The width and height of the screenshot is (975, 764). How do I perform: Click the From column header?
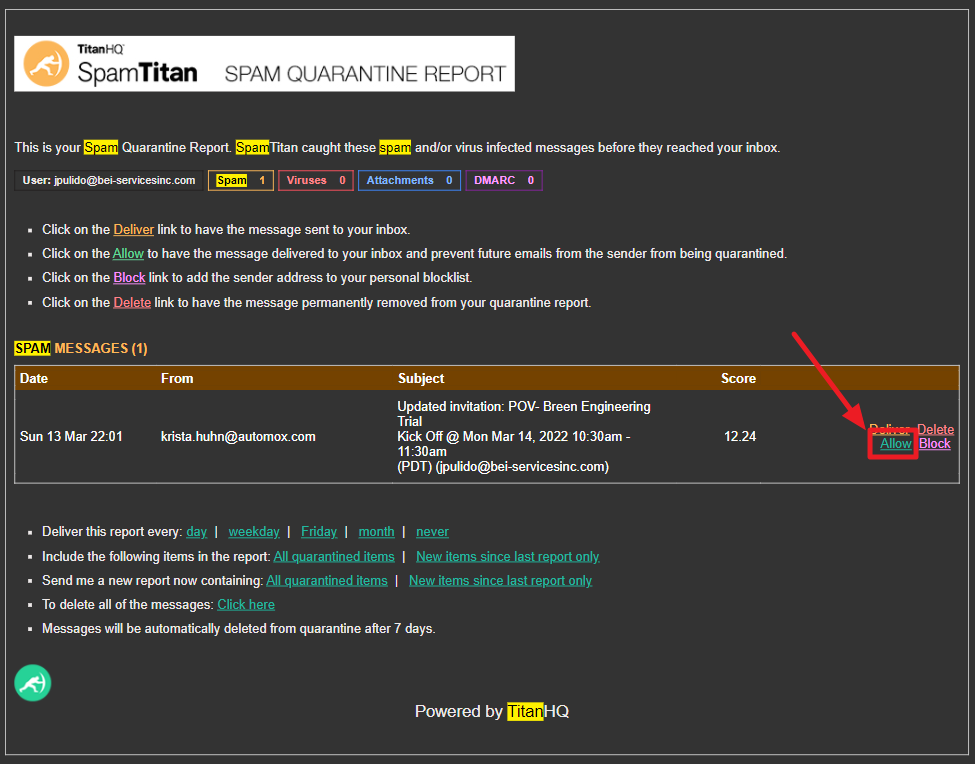click(x=177, y=378)
